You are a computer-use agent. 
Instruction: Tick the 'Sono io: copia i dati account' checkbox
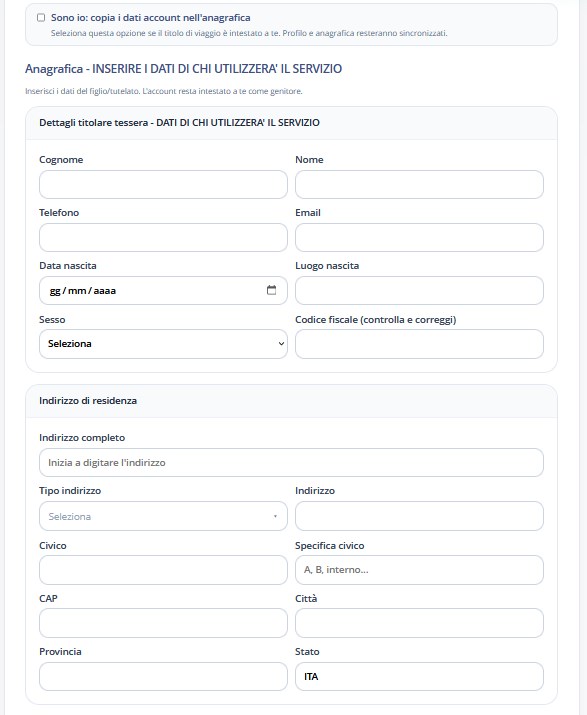pyautogui.click(x=41, y=18)
